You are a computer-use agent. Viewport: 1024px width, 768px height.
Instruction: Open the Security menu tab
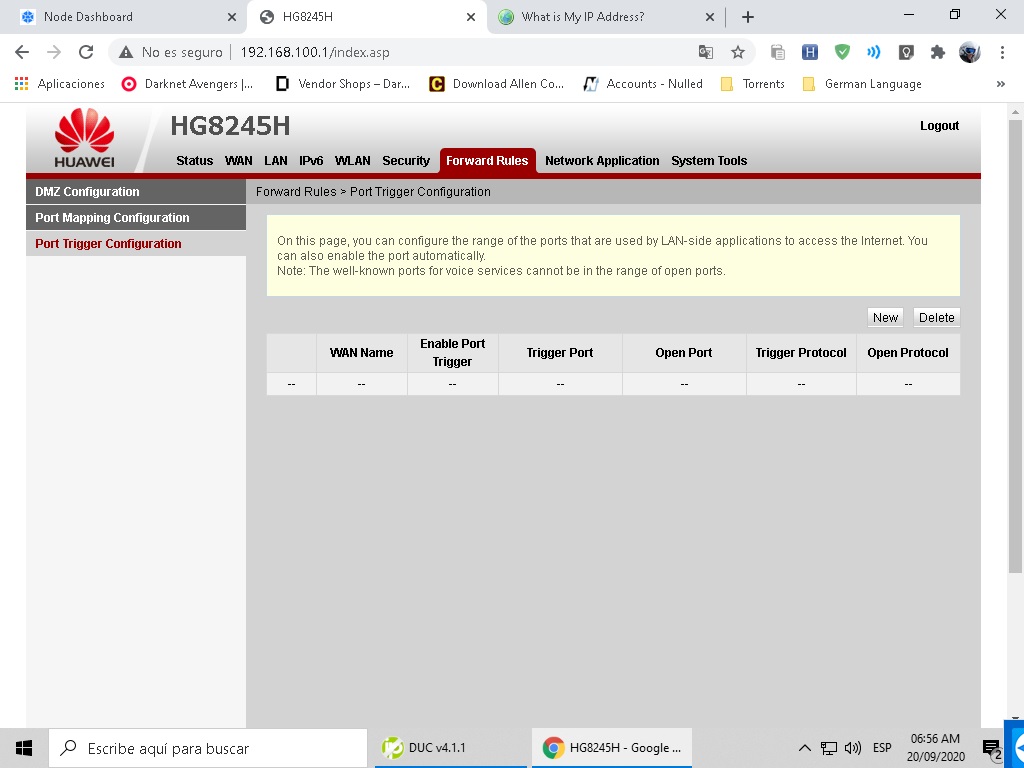(405, 161)
